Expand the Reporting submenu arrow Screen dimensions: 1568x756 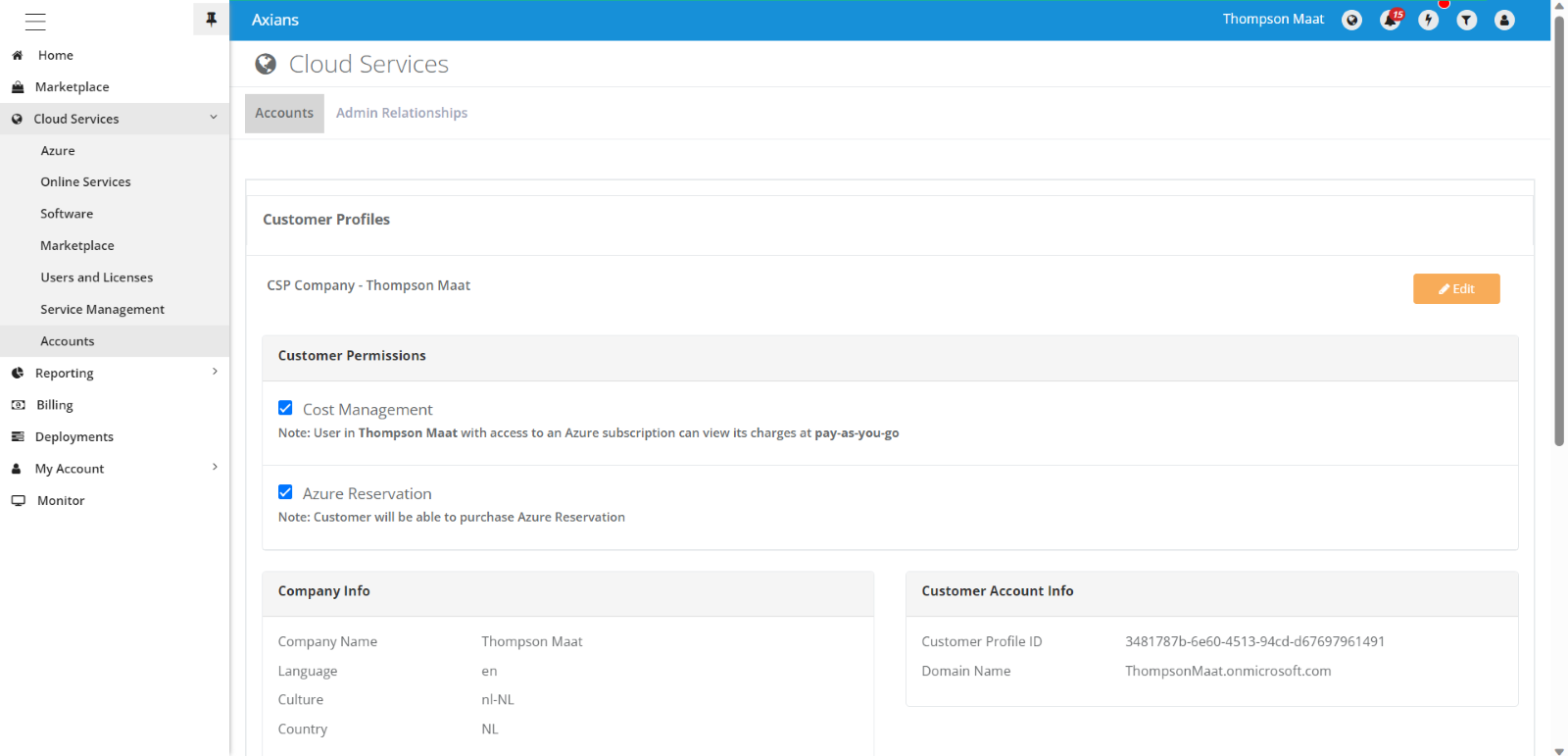[215, 372]
